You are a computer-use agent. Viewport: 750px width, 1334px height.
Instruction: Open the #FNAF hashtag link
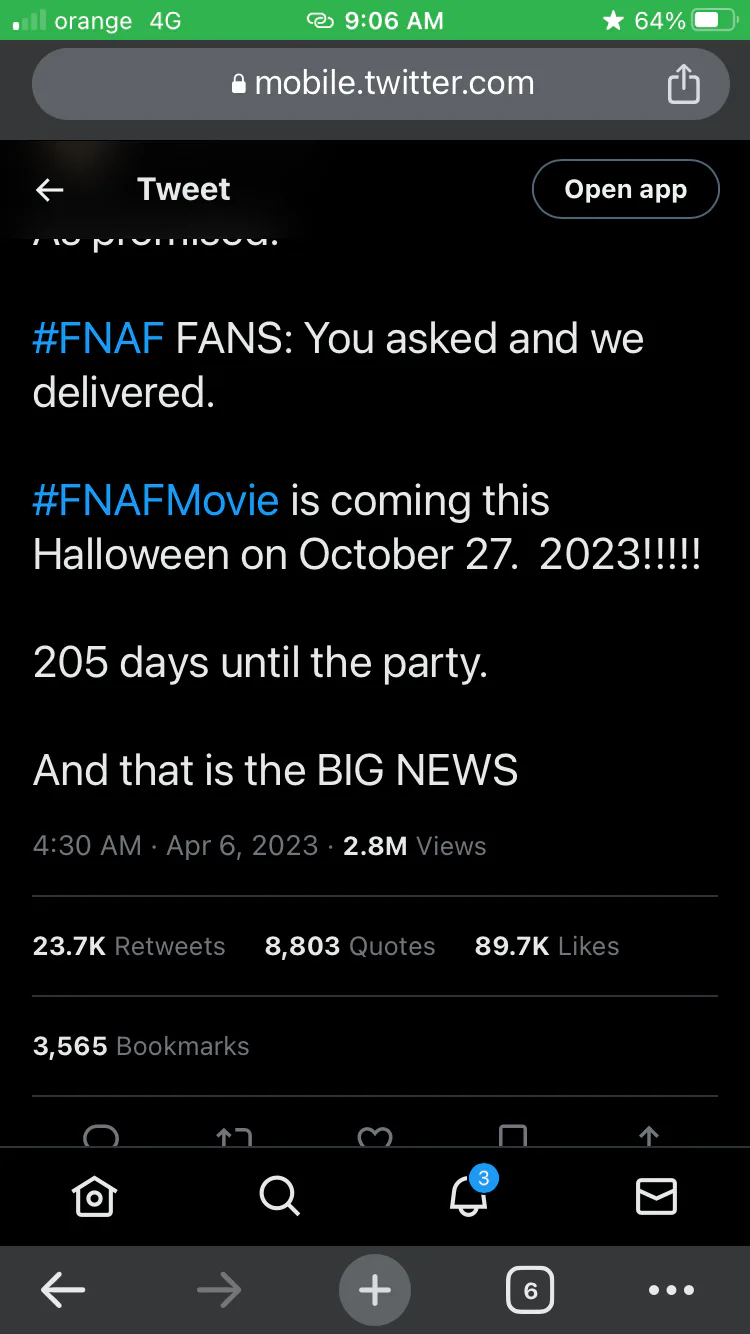(98, 340)
